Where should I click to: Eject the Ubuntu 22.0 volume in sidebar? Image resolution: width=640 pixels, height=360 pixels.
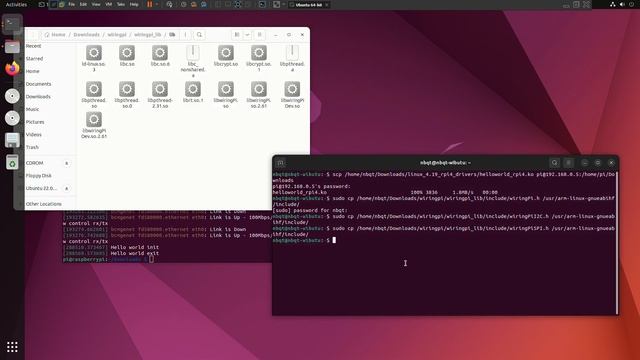coord(67,189)
